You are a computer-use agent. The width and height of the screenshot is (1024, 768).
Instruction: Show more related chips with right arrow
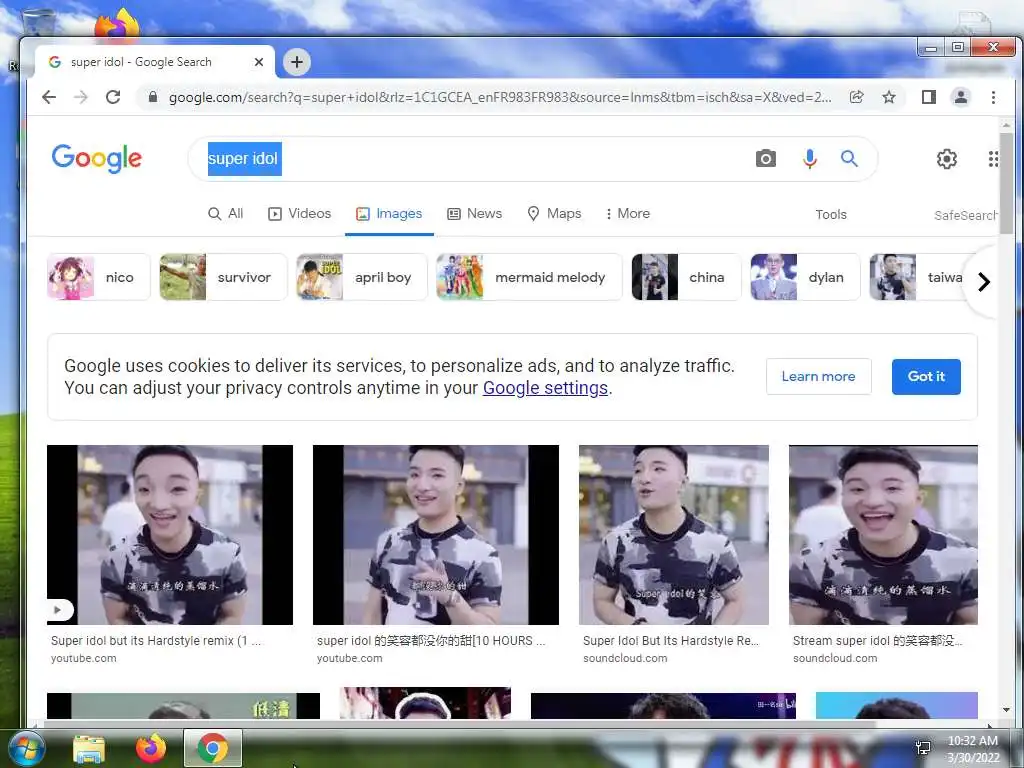pyautogui.click(x=984, y=281)
